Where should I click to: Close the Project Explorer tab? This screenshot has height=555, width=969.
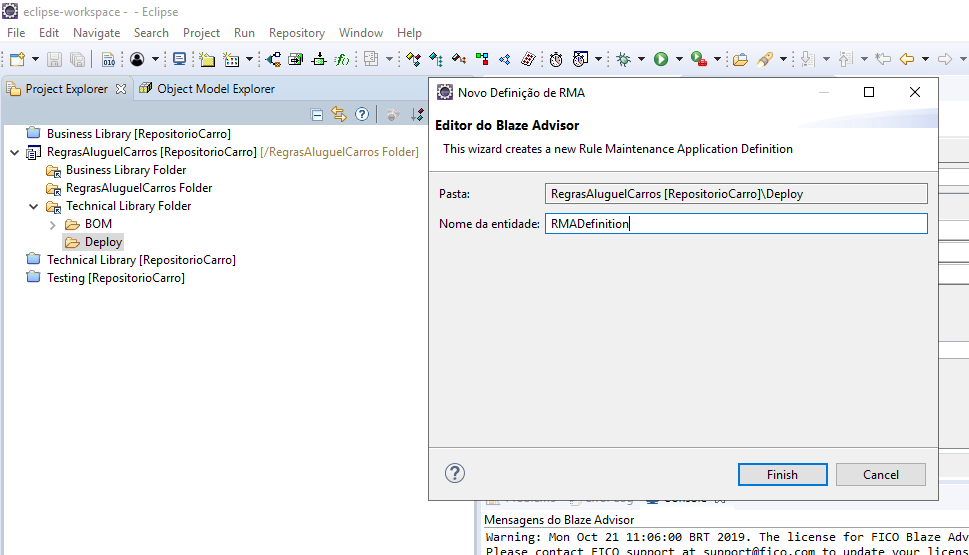(121, 89)
